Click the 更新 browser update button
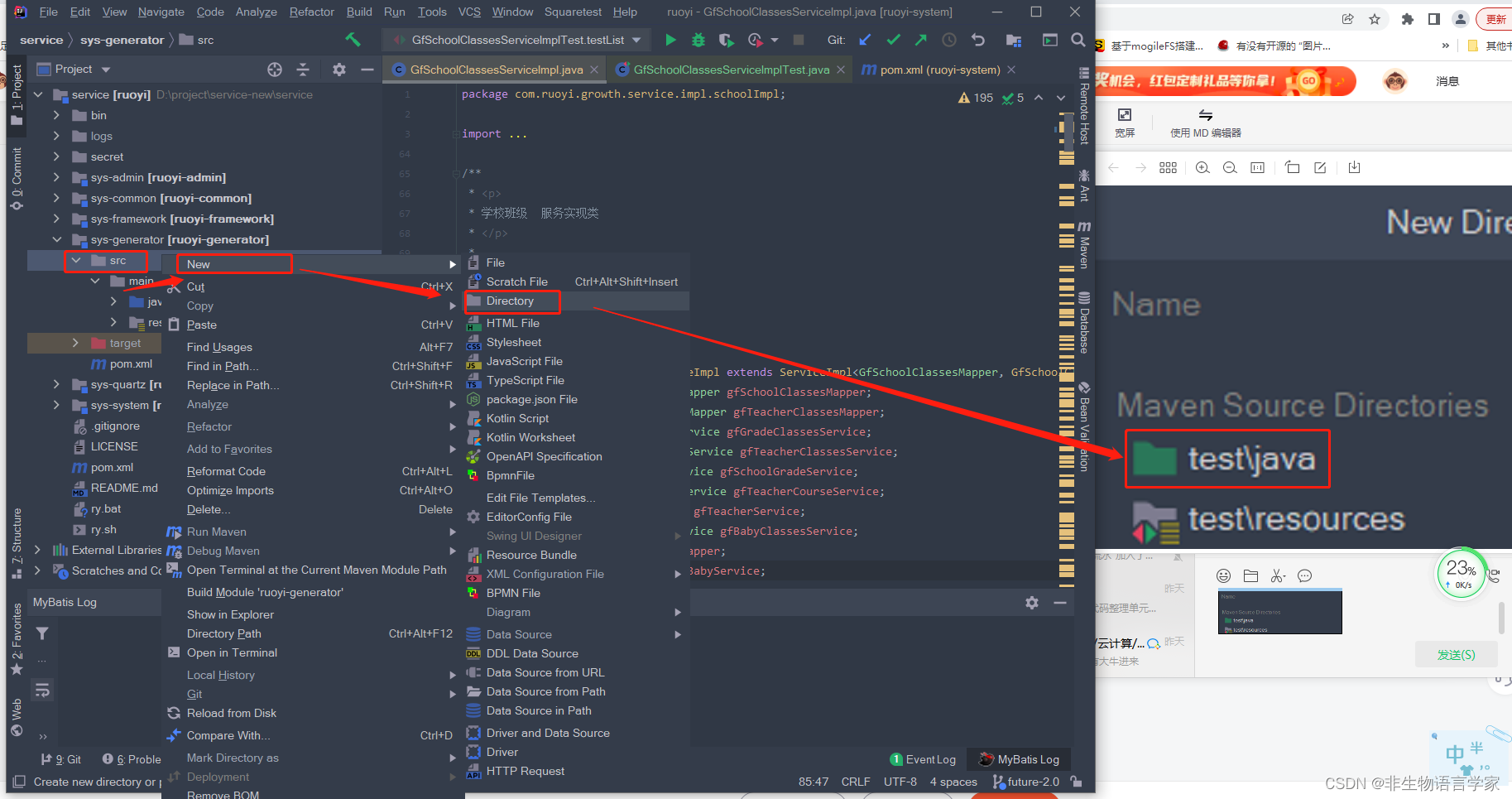Image resolution: width=1512 pixels, height=799 pixels. click(1495, 19)
